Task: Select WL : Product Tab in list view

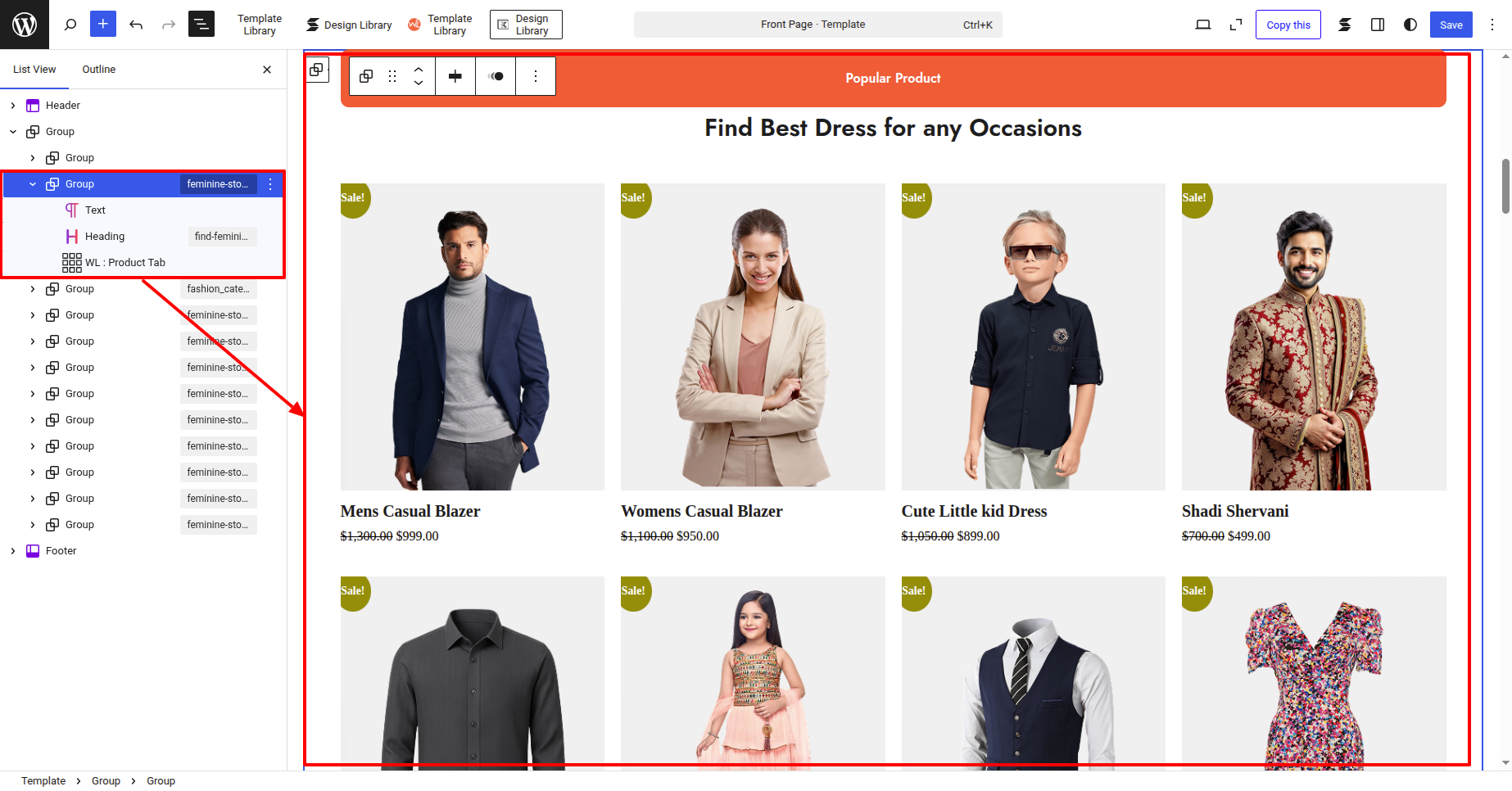Action: pos(124,263)
